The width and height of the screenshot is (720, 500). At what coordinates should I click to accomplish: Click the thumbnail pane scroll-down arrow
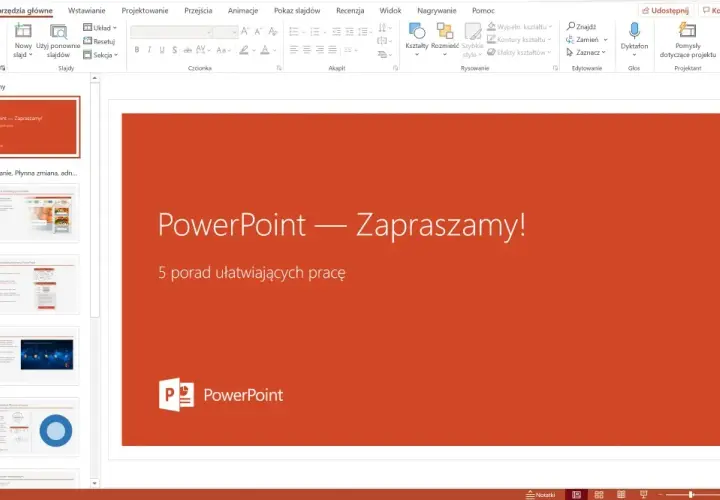[95, 483]
